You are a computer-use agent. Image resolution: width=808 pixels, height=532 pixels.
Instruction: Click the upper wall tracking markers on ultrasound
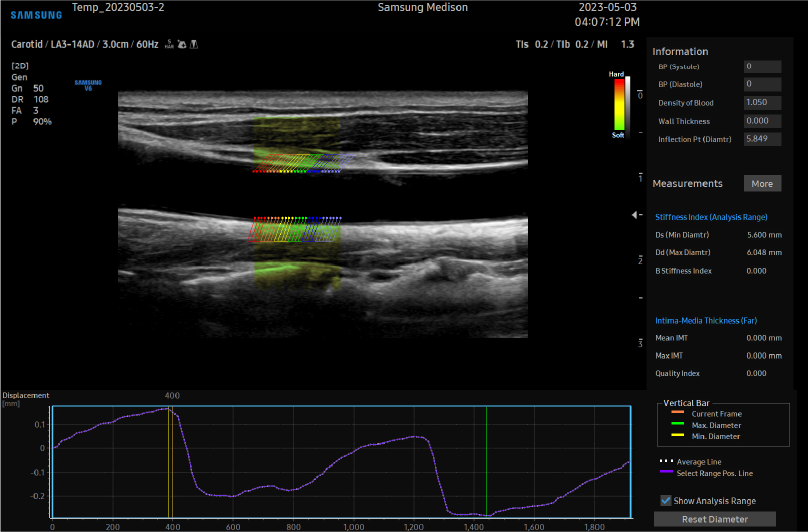point(302,163)
